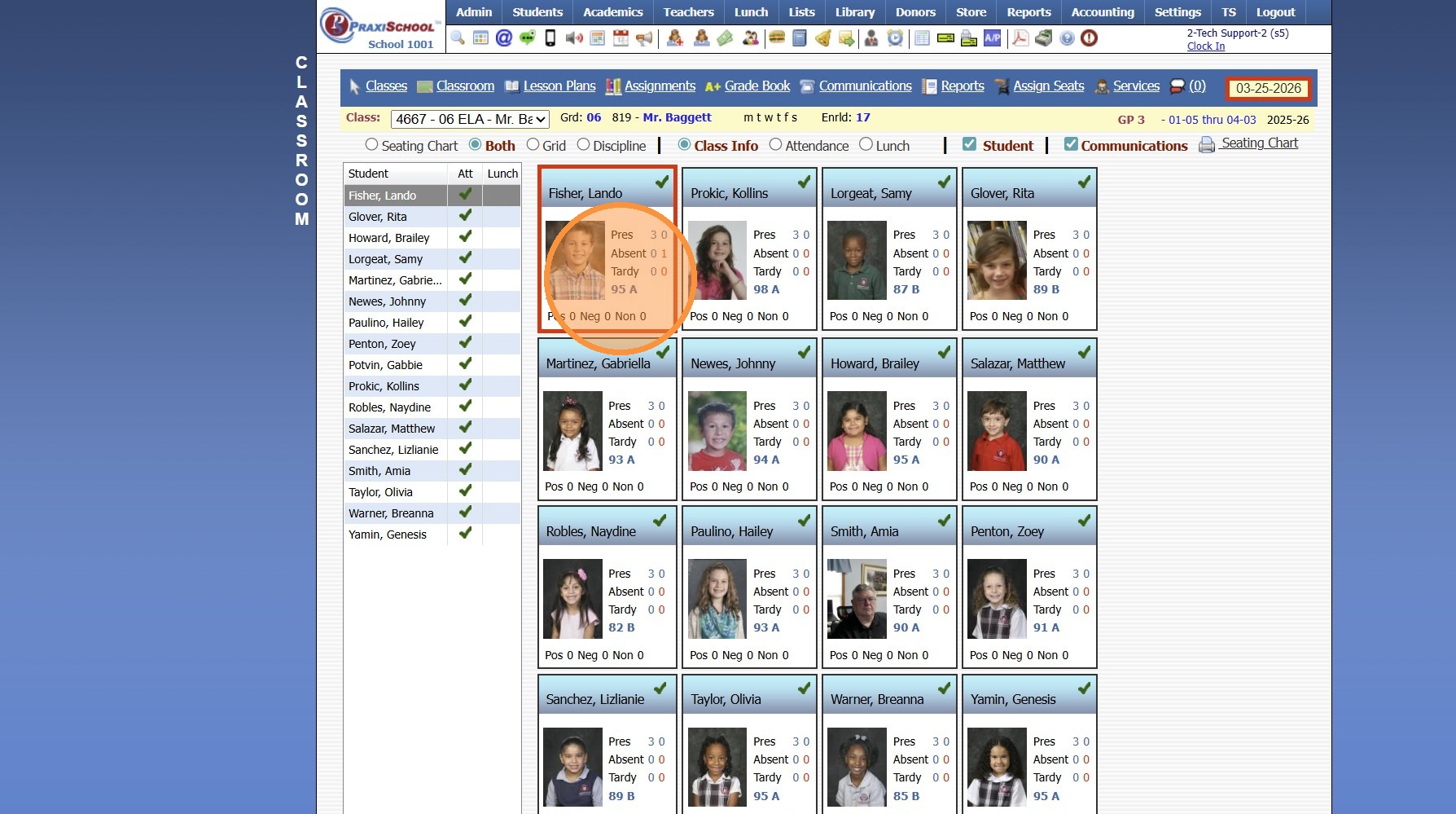Click the magnifying glass search icon

click(x=458, y=38)
